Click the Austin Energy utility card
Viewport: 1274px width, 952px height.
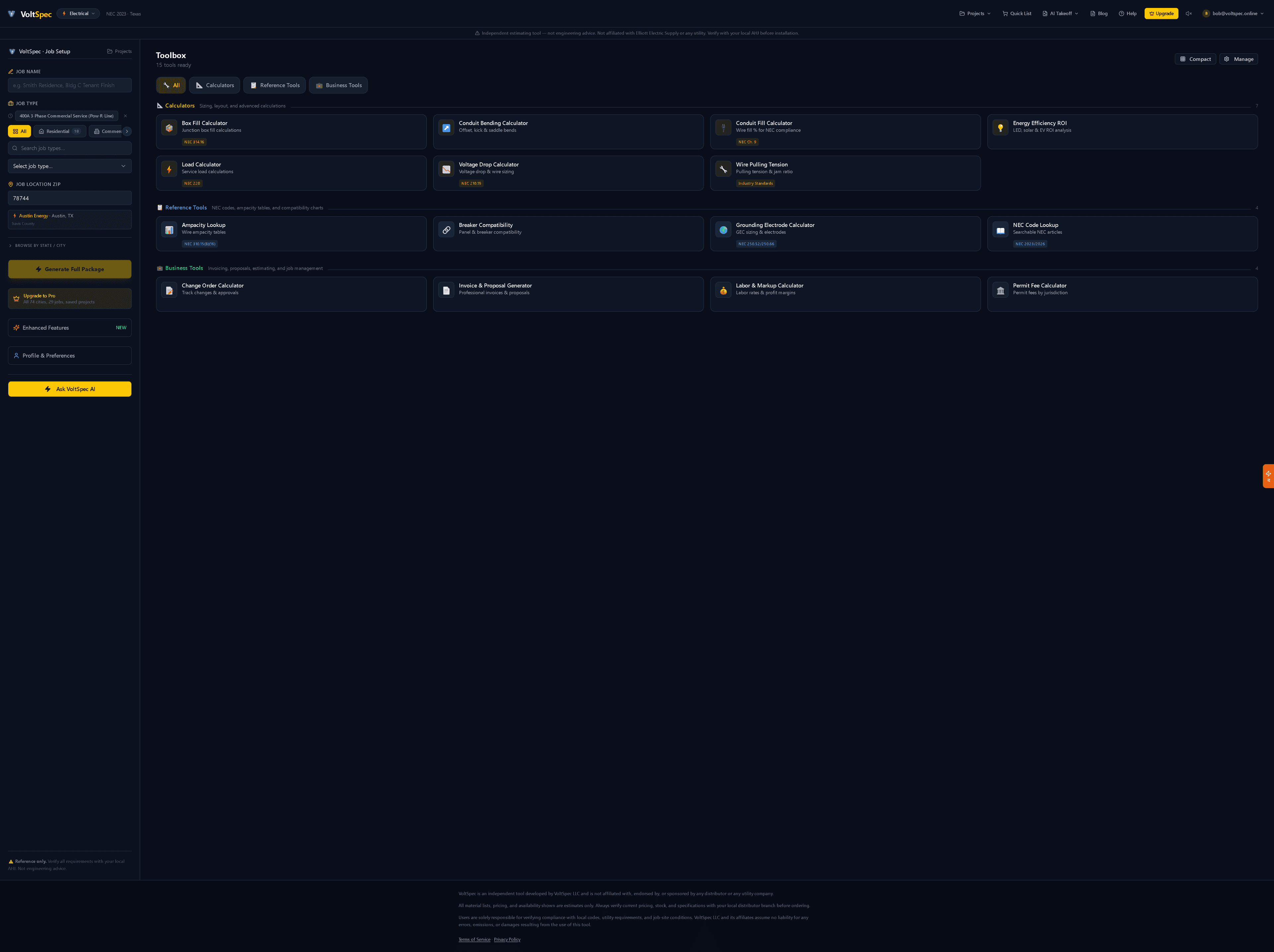point(70,219)
